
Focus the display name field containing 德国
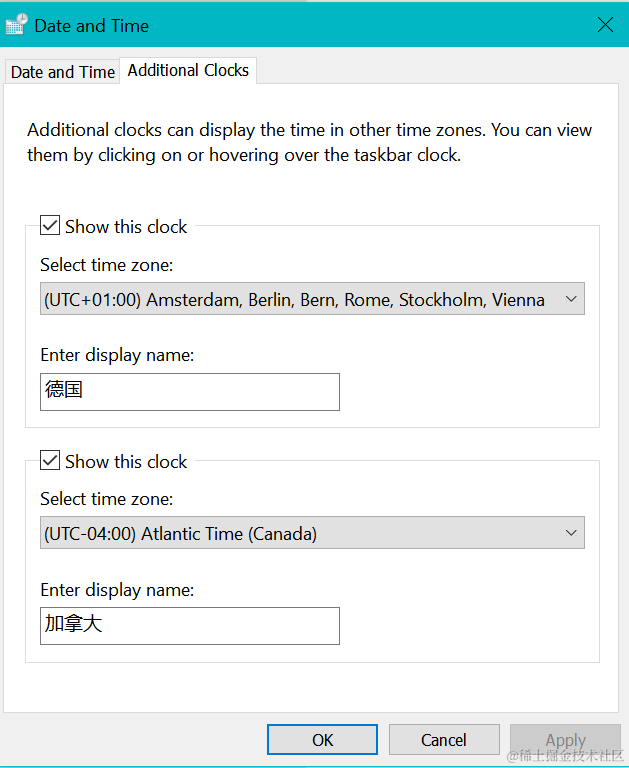click(190, 391)
